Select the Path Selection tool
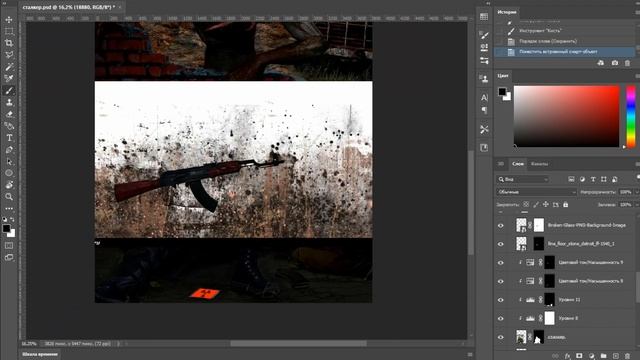640x360 pixels. (x=9, y=162)
